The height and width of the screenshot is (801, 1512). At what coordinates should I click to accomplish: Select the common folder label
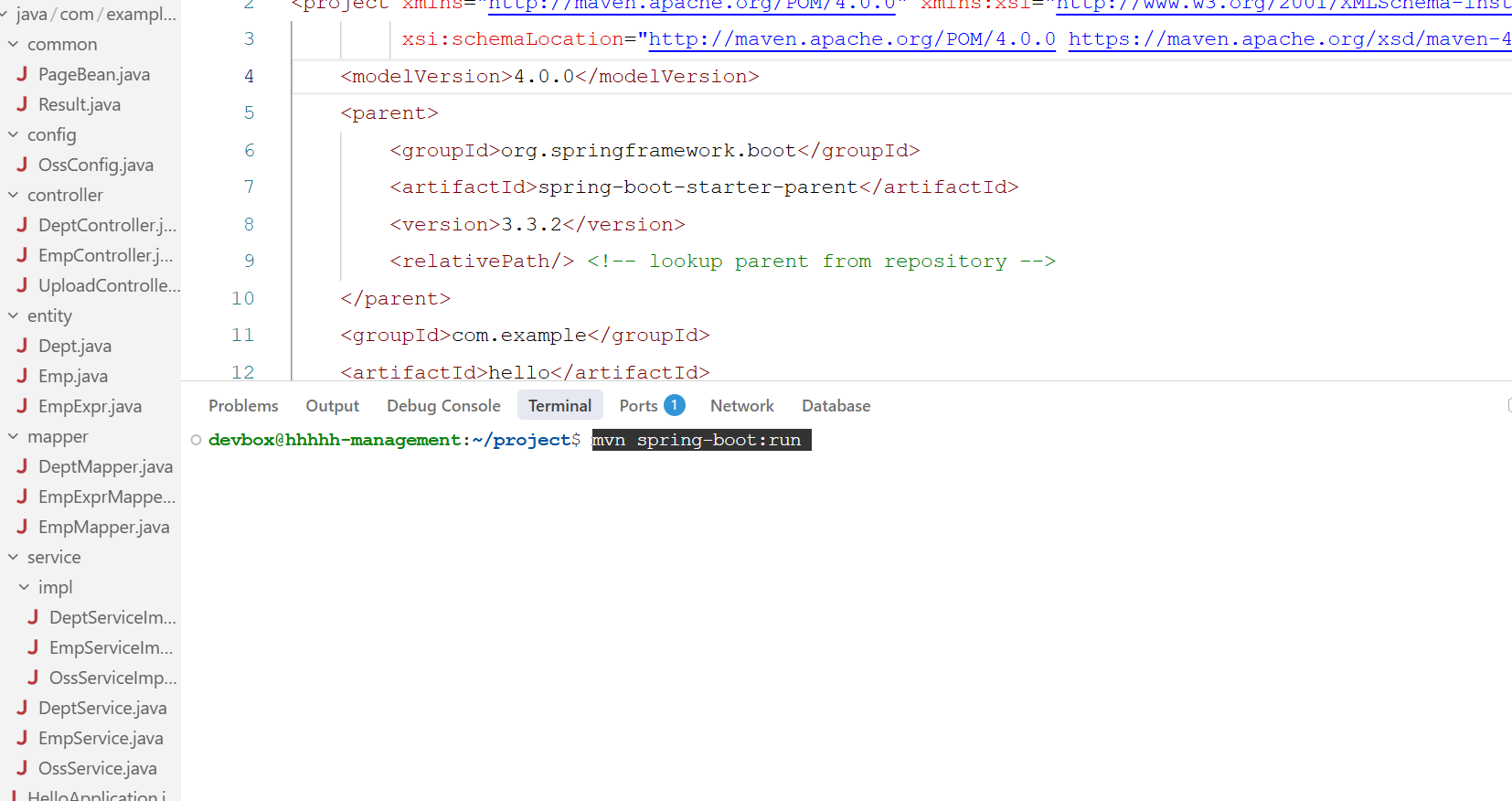coord(62,44)
